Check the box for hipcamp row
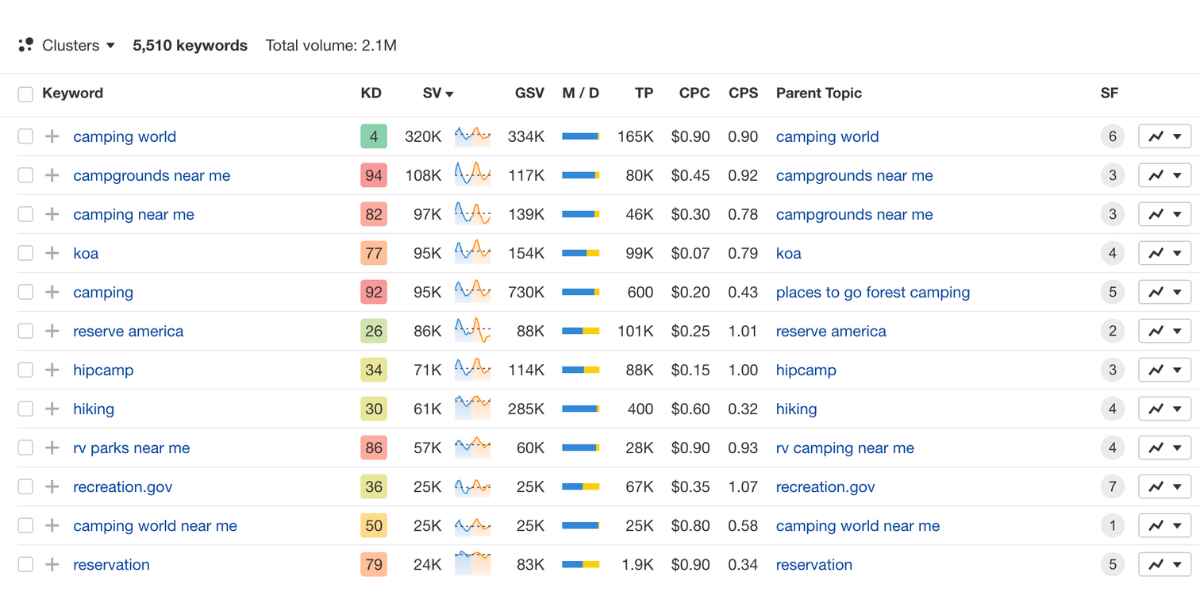The width and height of the screenshot is (1200, 600). [25, 371]
